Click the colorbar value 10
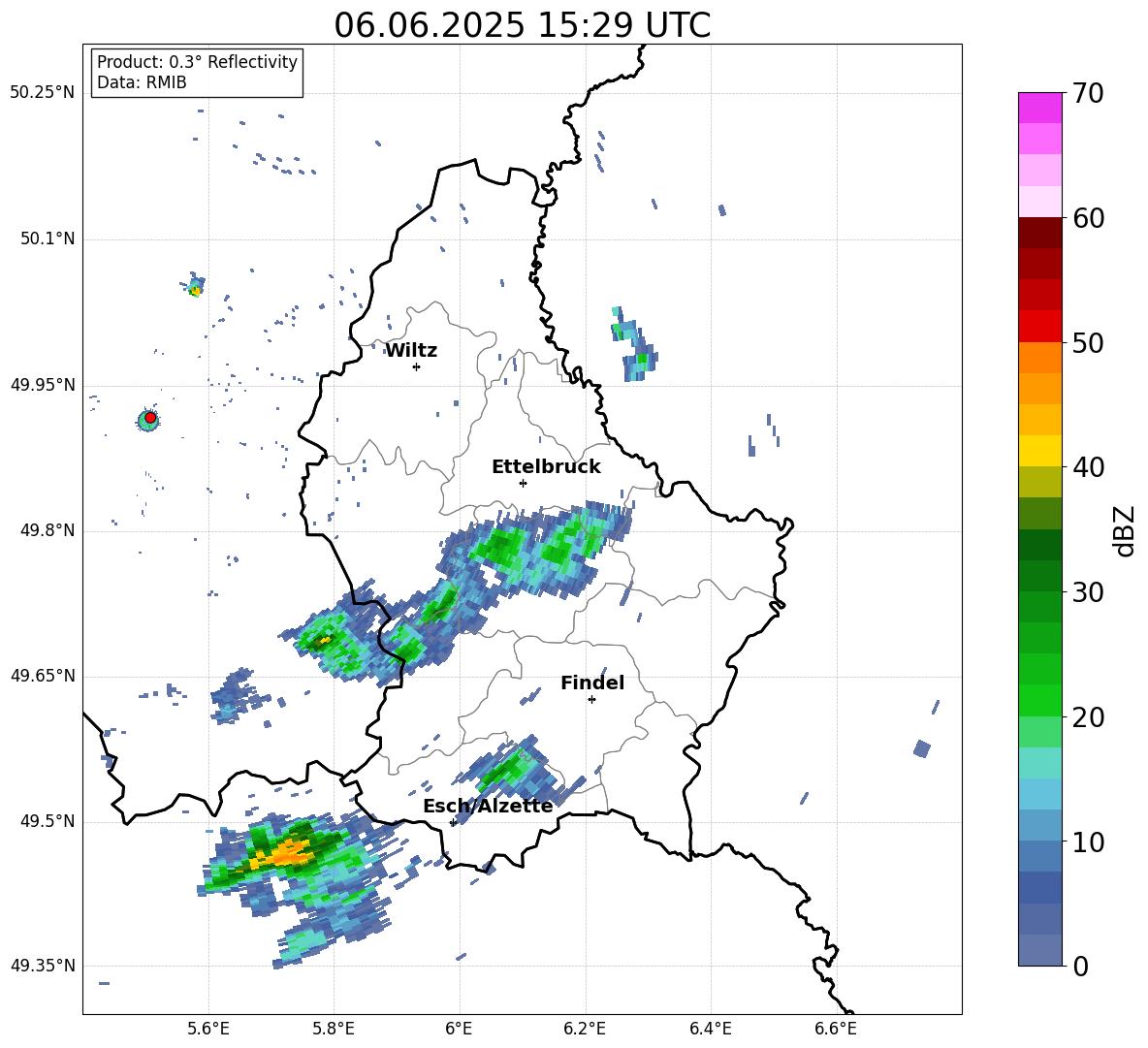This screenshot has height=1048, width=1148. (1087, 842)
